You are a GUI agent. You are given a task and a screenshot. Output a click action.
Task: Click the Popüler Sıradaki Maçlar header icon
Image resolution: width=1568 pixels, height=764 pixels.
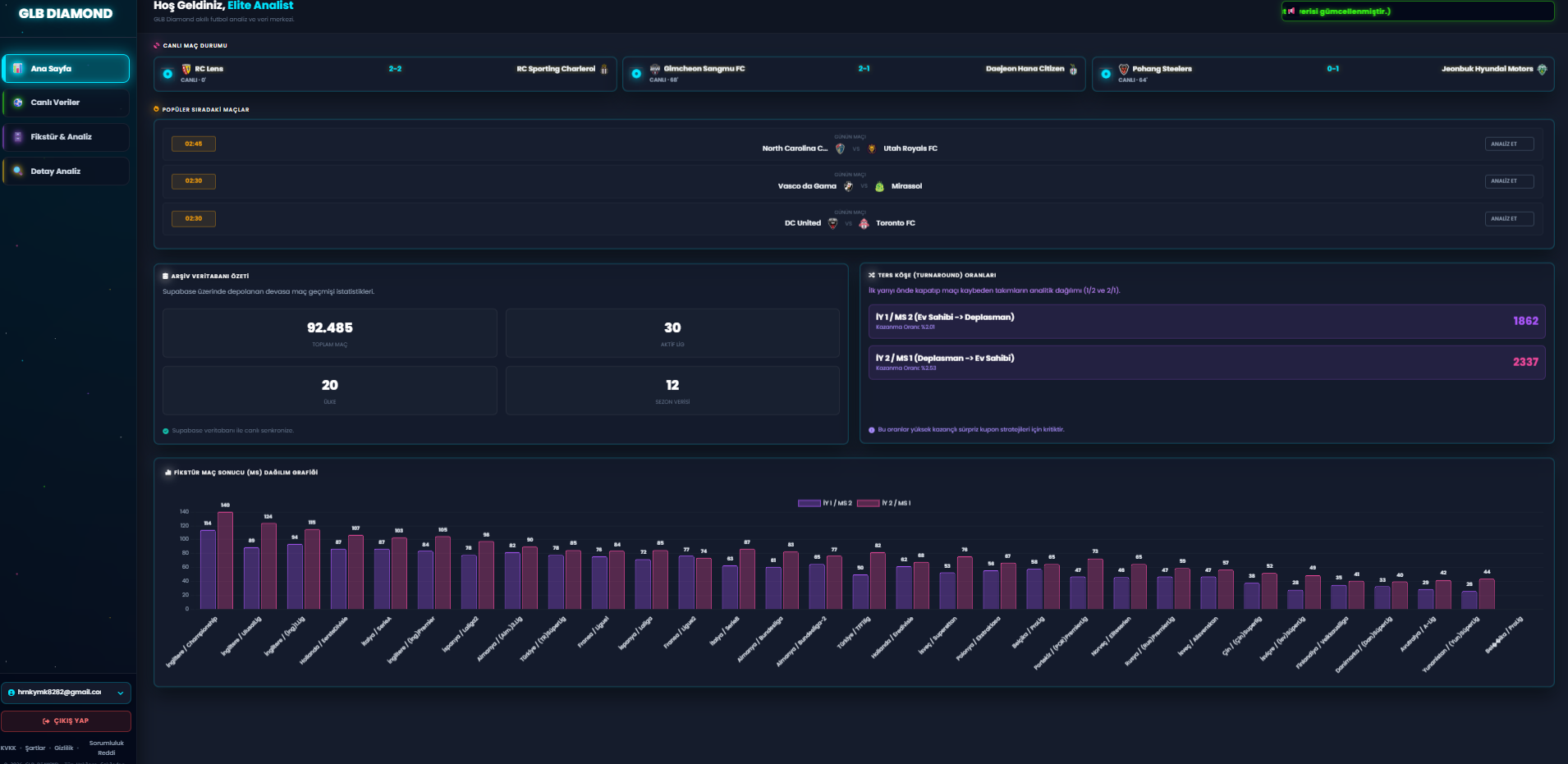coord(157,109)
